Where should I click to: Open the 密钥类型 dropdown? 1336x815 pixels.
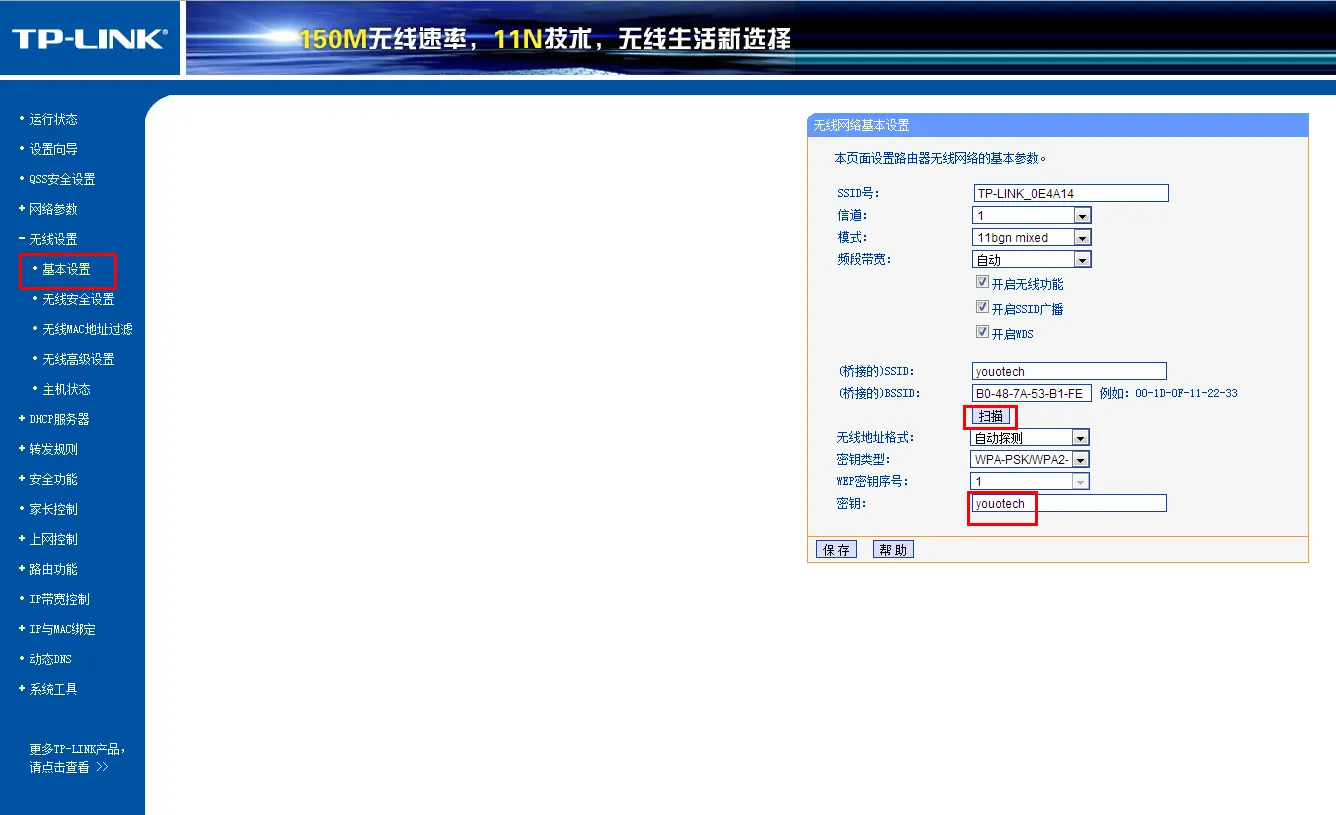[1031, 459]
